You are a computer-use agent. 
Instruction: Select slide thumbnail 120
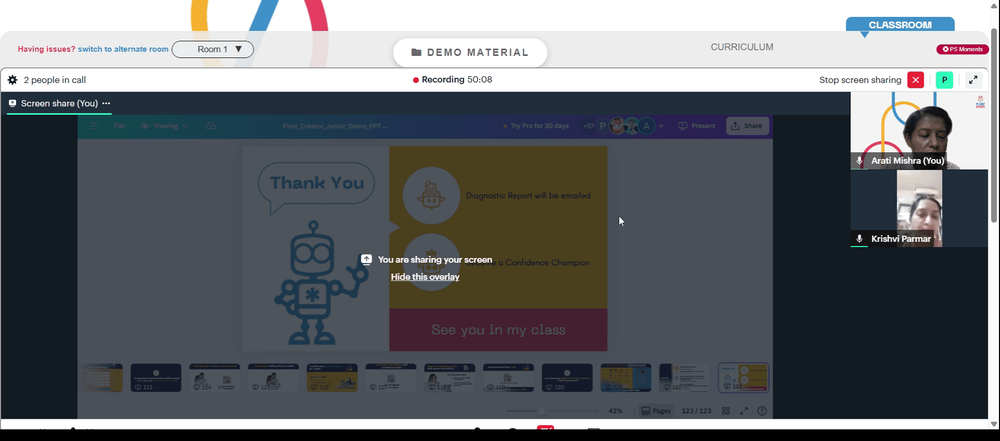click(x=567, y=377)
